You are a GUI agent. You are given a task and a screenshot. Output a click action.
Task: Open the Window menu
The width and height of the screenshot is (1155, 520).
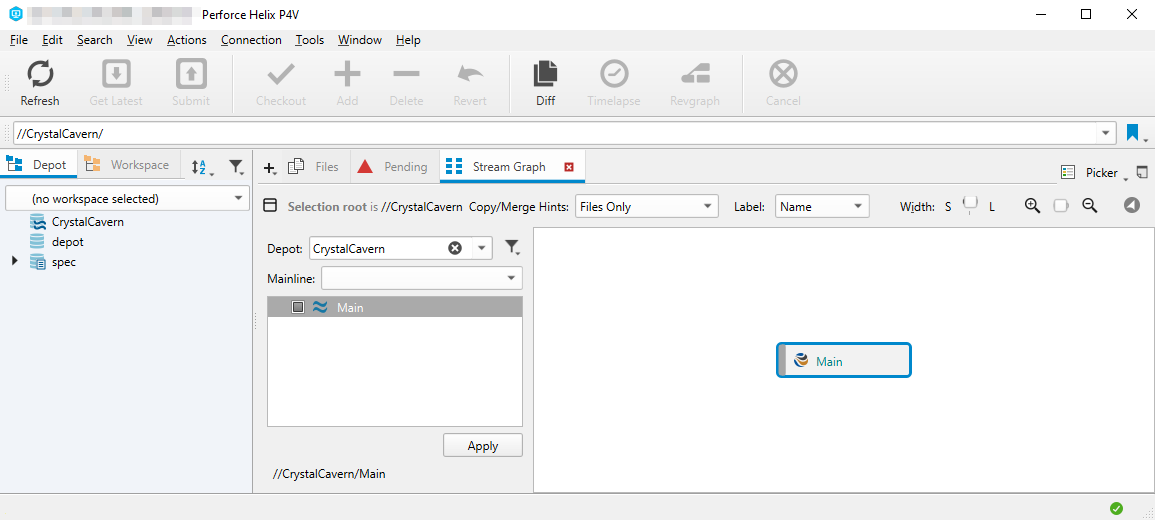tap(359, 40)
